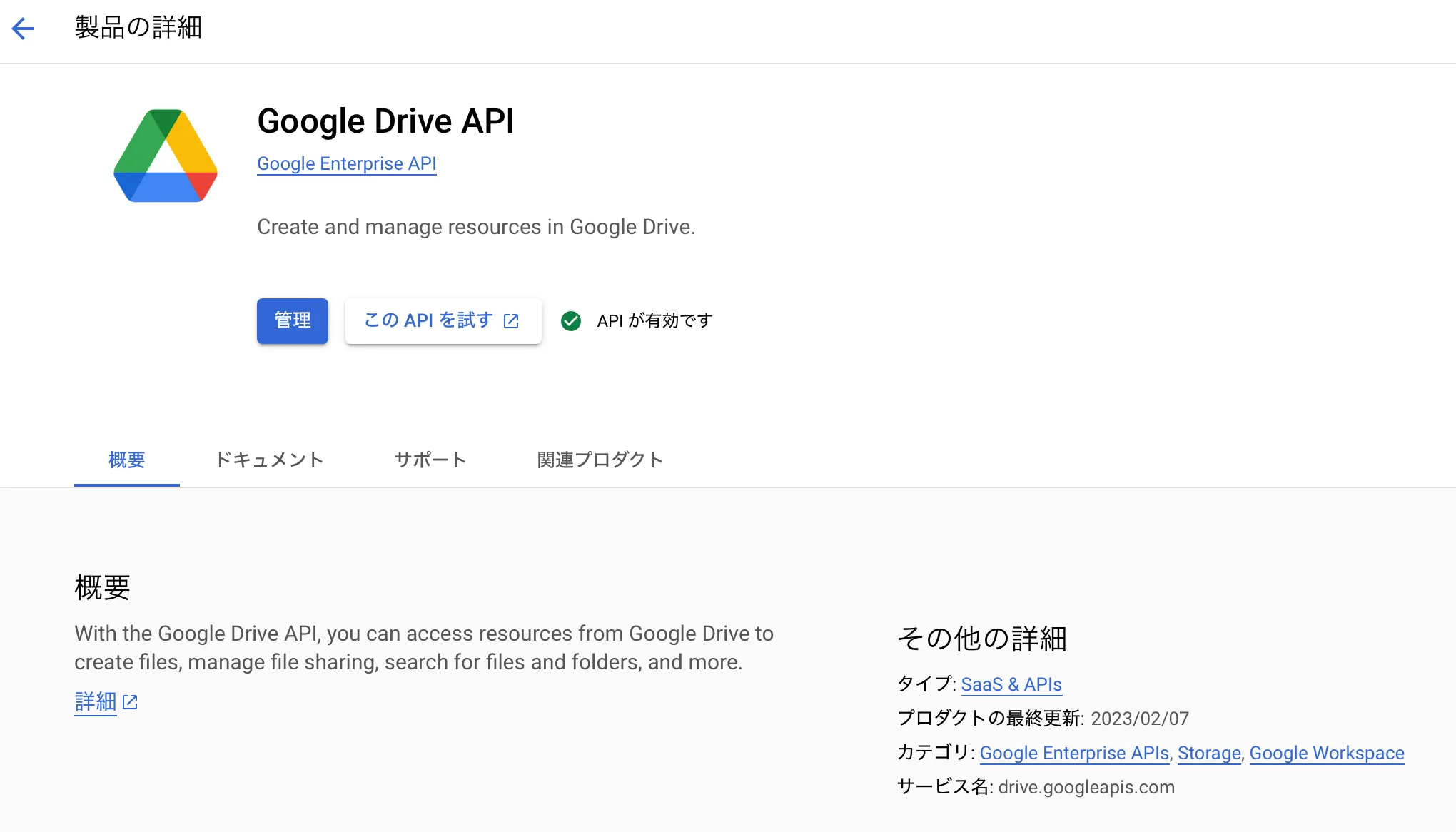Open the Google Workspace category link
Image resolution: width=1456 pixels, height=832 pixels.
click(x=1327, y=753)
